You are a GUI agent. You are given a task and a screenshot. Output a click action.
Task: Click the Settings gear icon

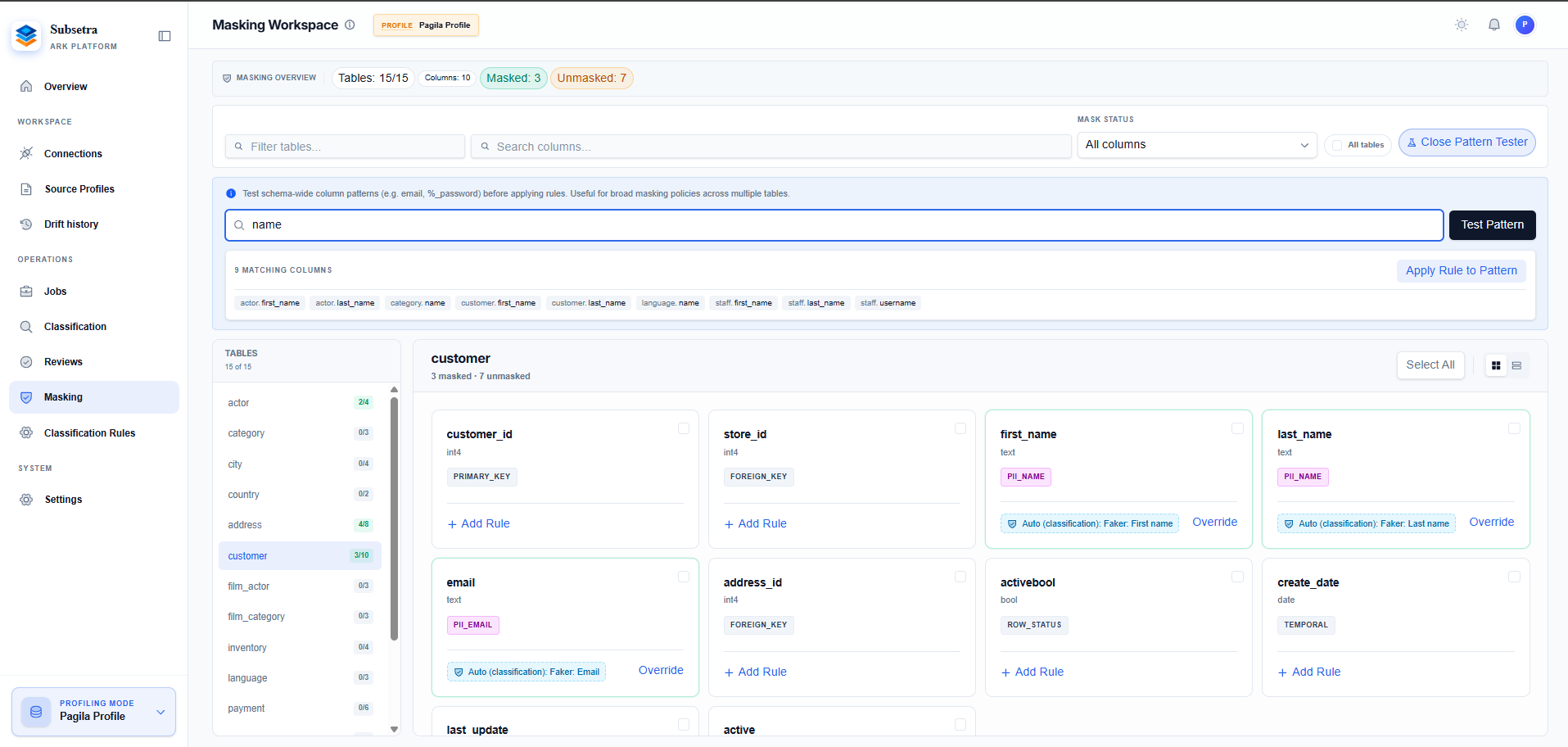point(26,500)
